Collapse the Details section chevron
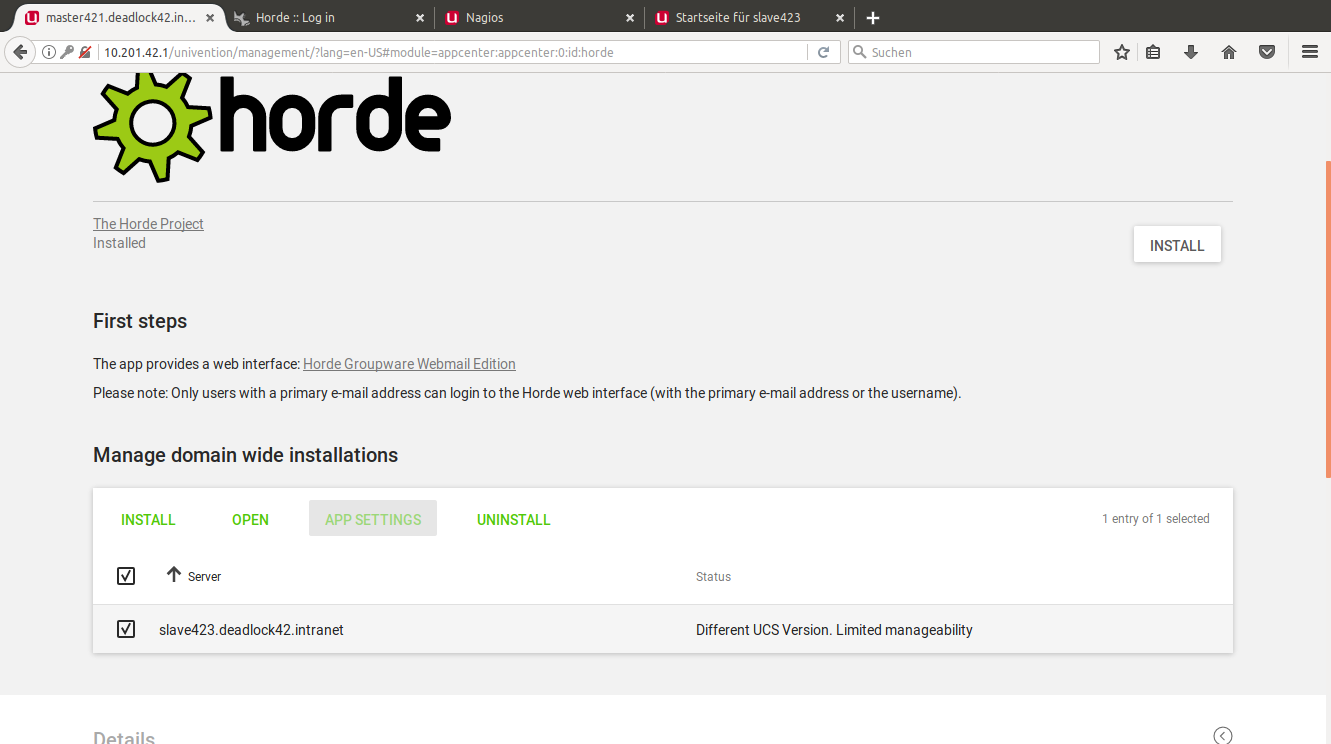Screen dimensions: 1331x744 coord(1222,735)
